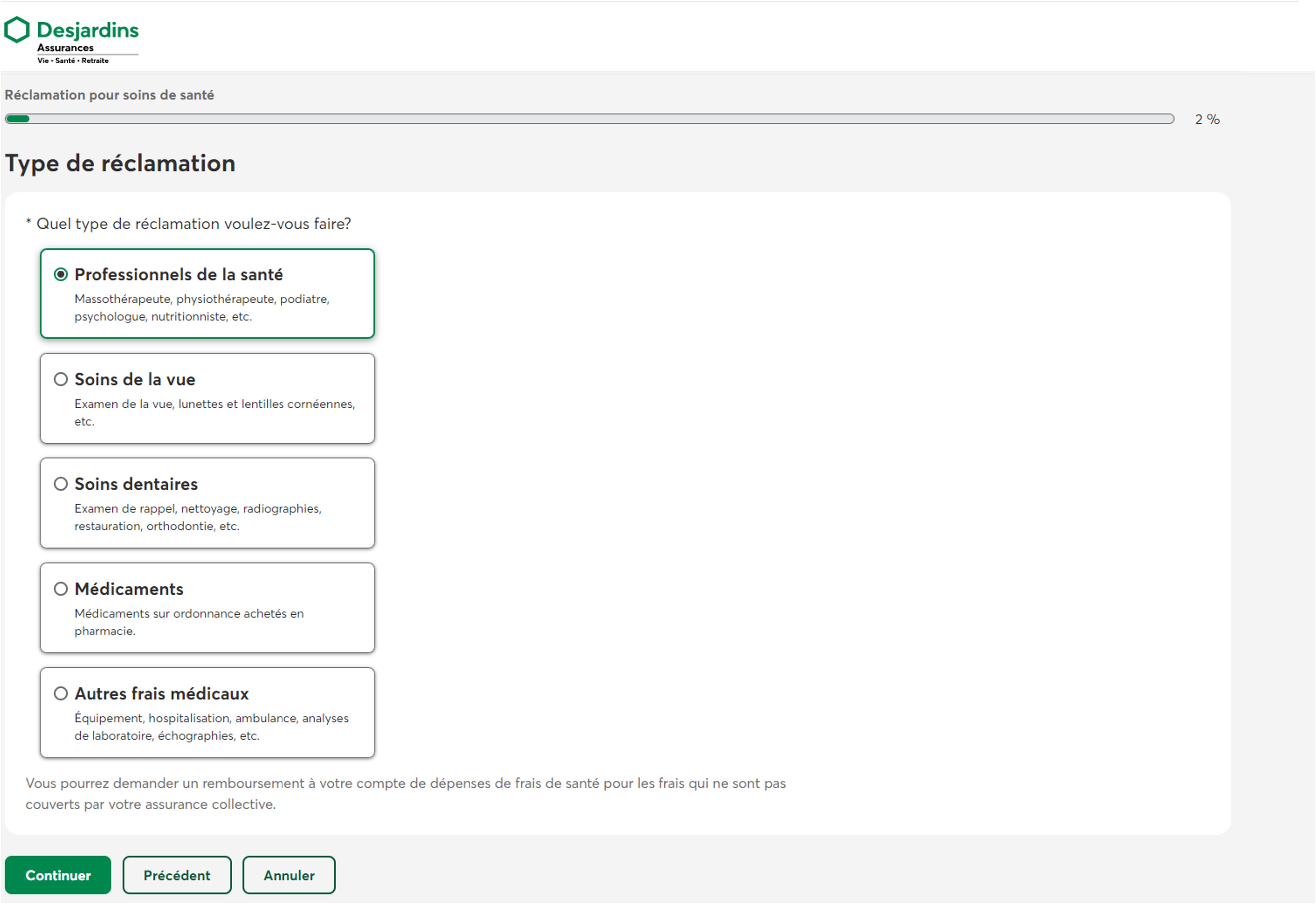Click description 'Équipement, hospitalisation, ambulance'
The height and width of the screenshot is (904, 1316).
click(211, 727)
